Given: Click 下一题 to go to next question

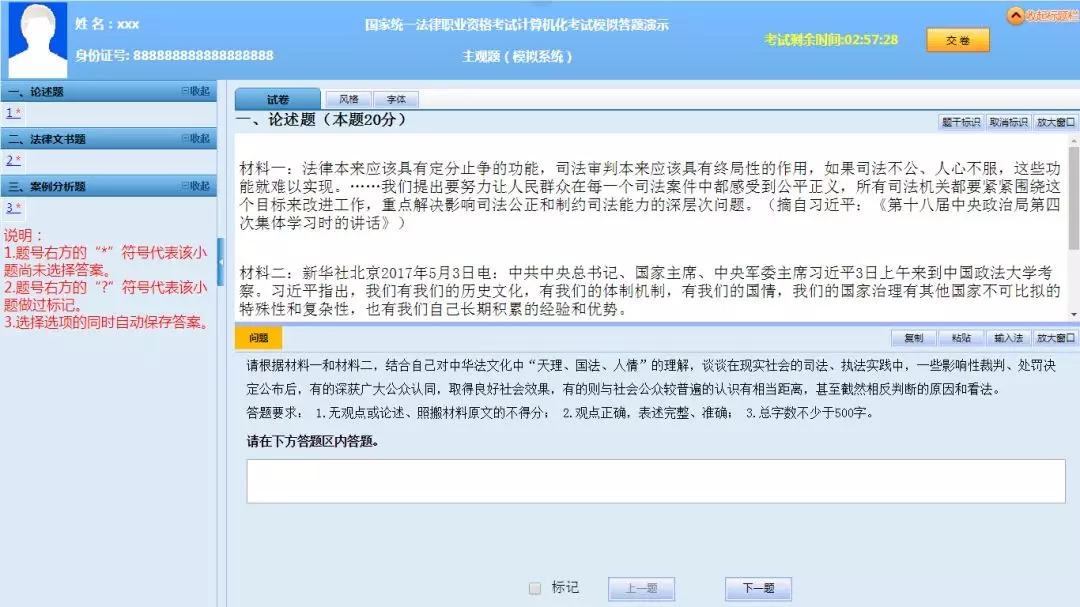Looking at the screenshot, I should (x=757, y=588).
